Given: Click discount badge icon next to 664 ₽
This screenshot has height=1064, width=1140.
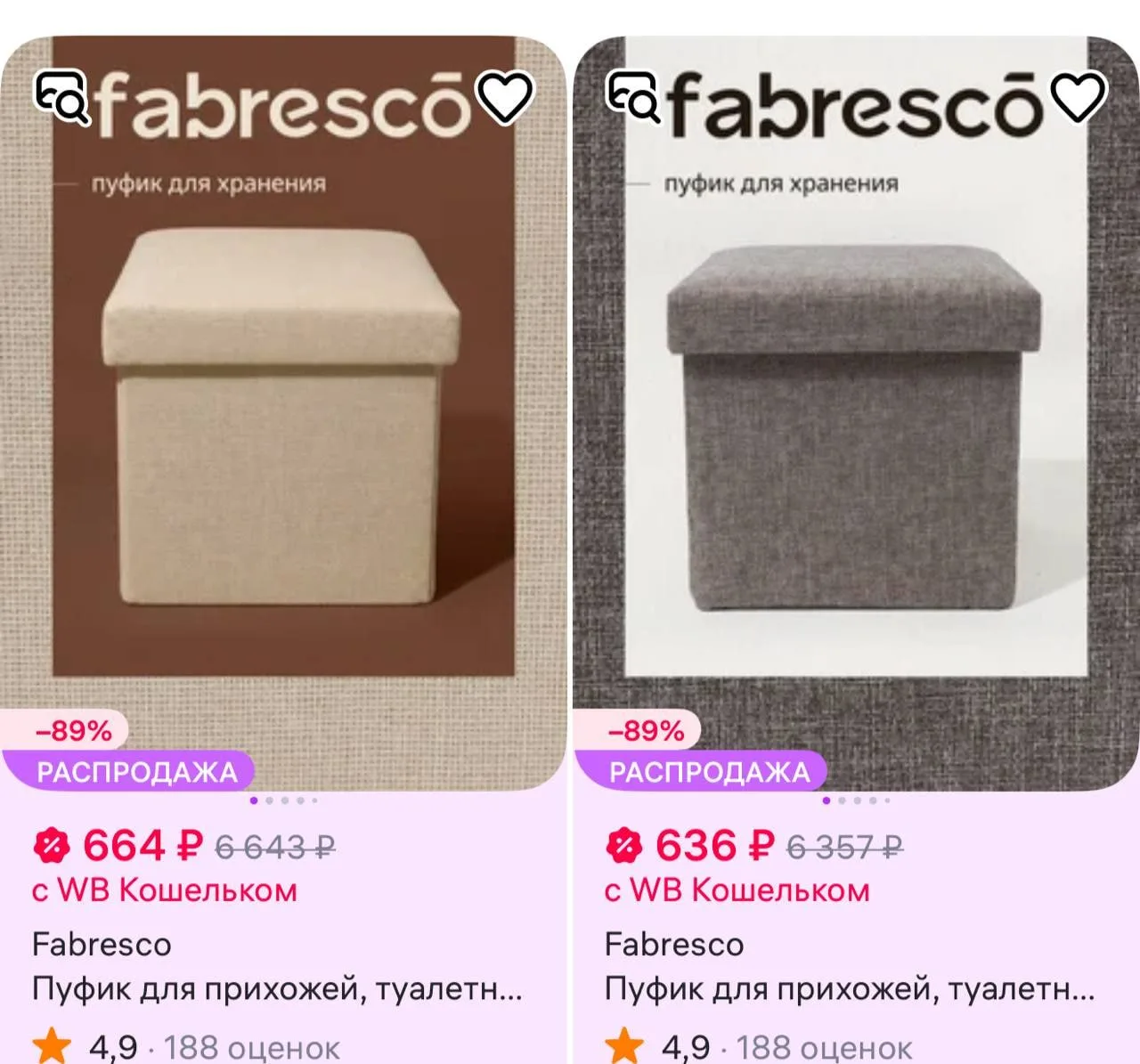Looking at the screenshot, I should [51, 846].
